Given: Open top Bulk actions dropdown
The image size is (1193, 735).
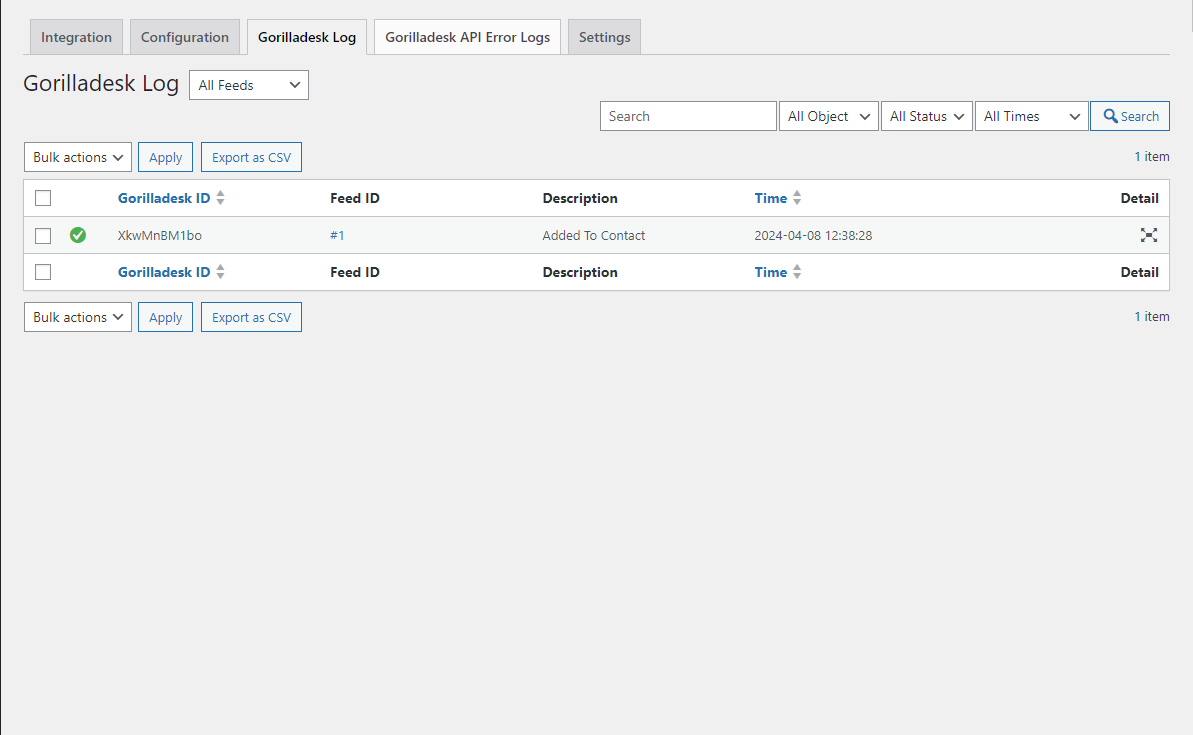Looking at the screenshot, I should (78, 158).
